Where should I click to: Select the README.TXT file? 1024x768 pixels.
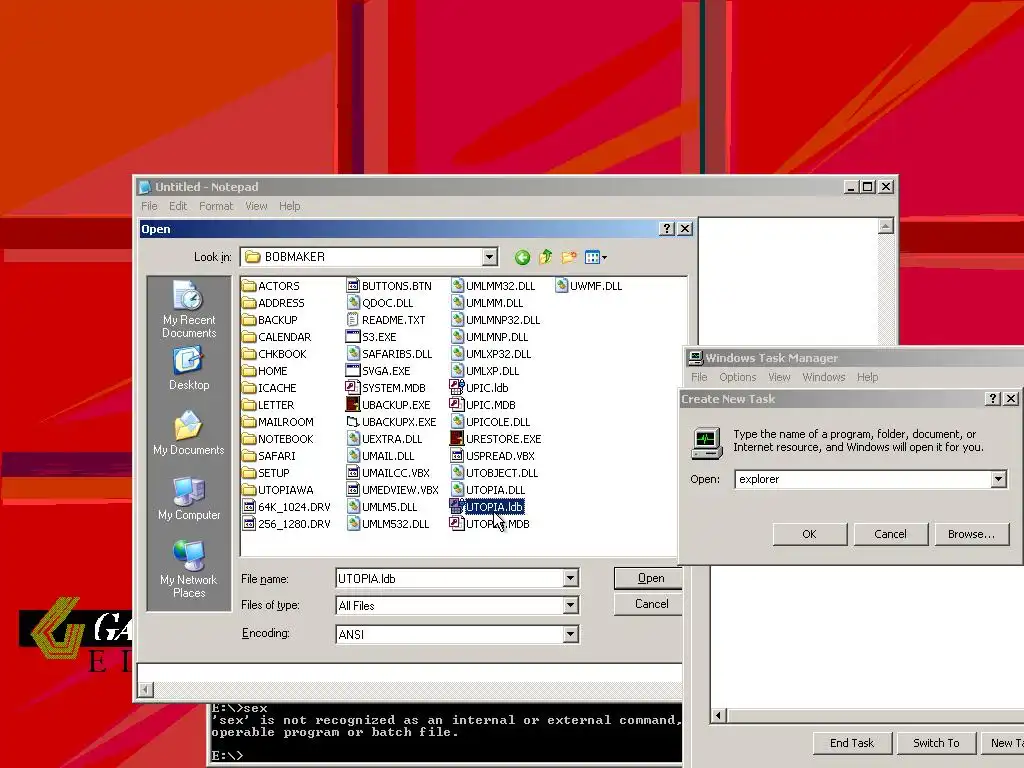click(x=386, y=320)
